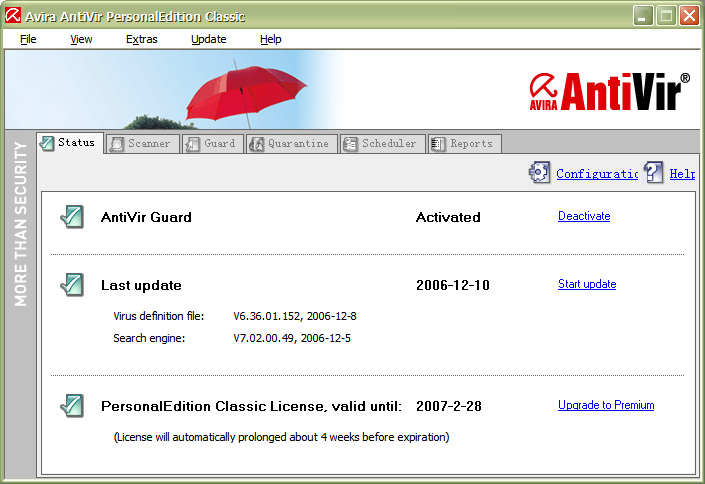Click the Upgrade to Premium link

pyautogui.click(x=606, y=405)
